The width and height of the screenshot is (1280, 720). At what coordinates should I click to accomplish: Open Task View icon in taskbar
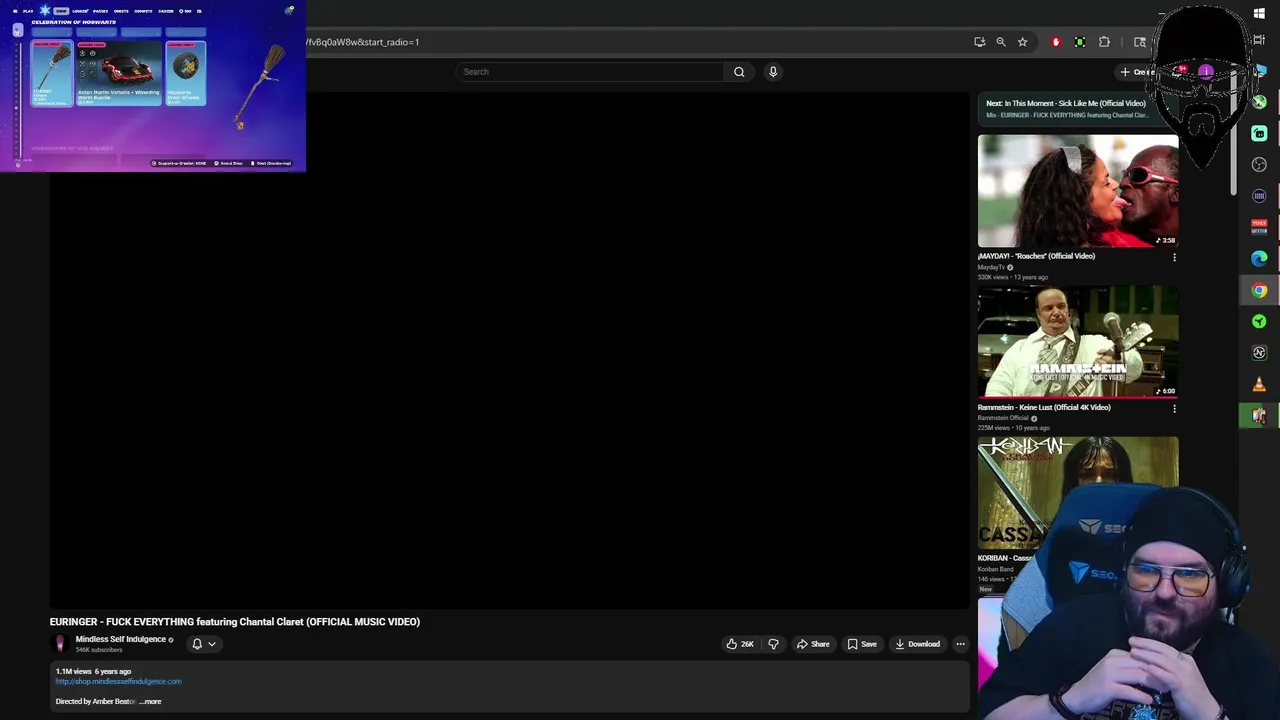point(1259,40)
